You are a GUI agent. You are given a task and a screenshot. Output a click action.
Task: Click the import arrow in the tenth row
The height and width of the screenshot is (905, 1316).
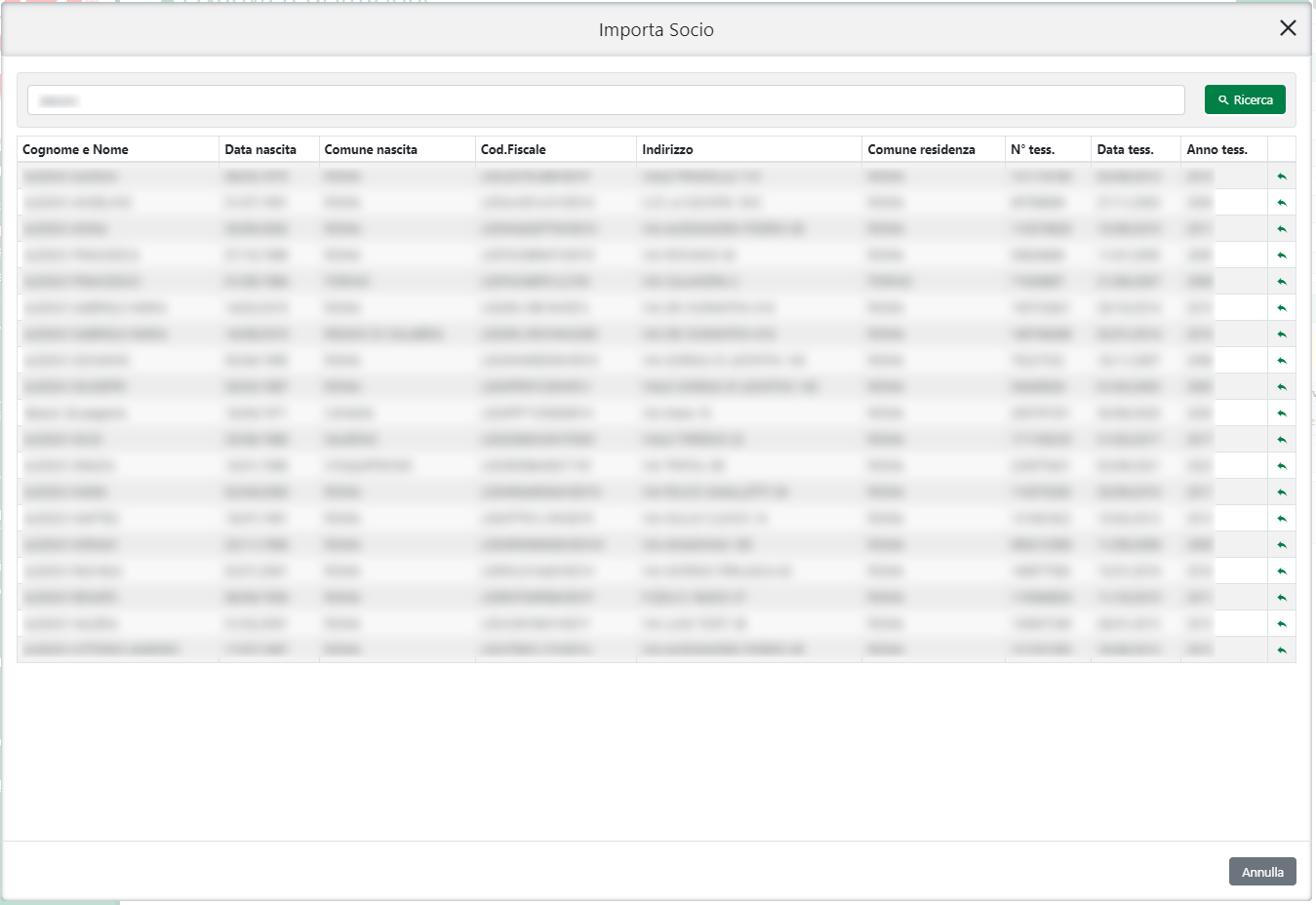(1281, 413)
